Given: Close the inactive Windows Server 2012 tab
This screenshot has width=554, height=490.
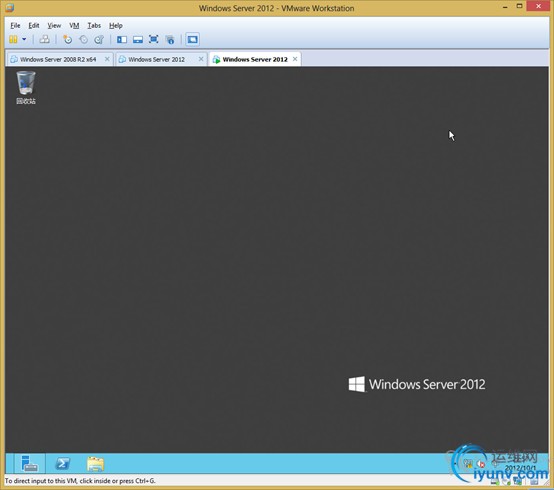Looking at the screenshot, I should click(x=201, y=59).
